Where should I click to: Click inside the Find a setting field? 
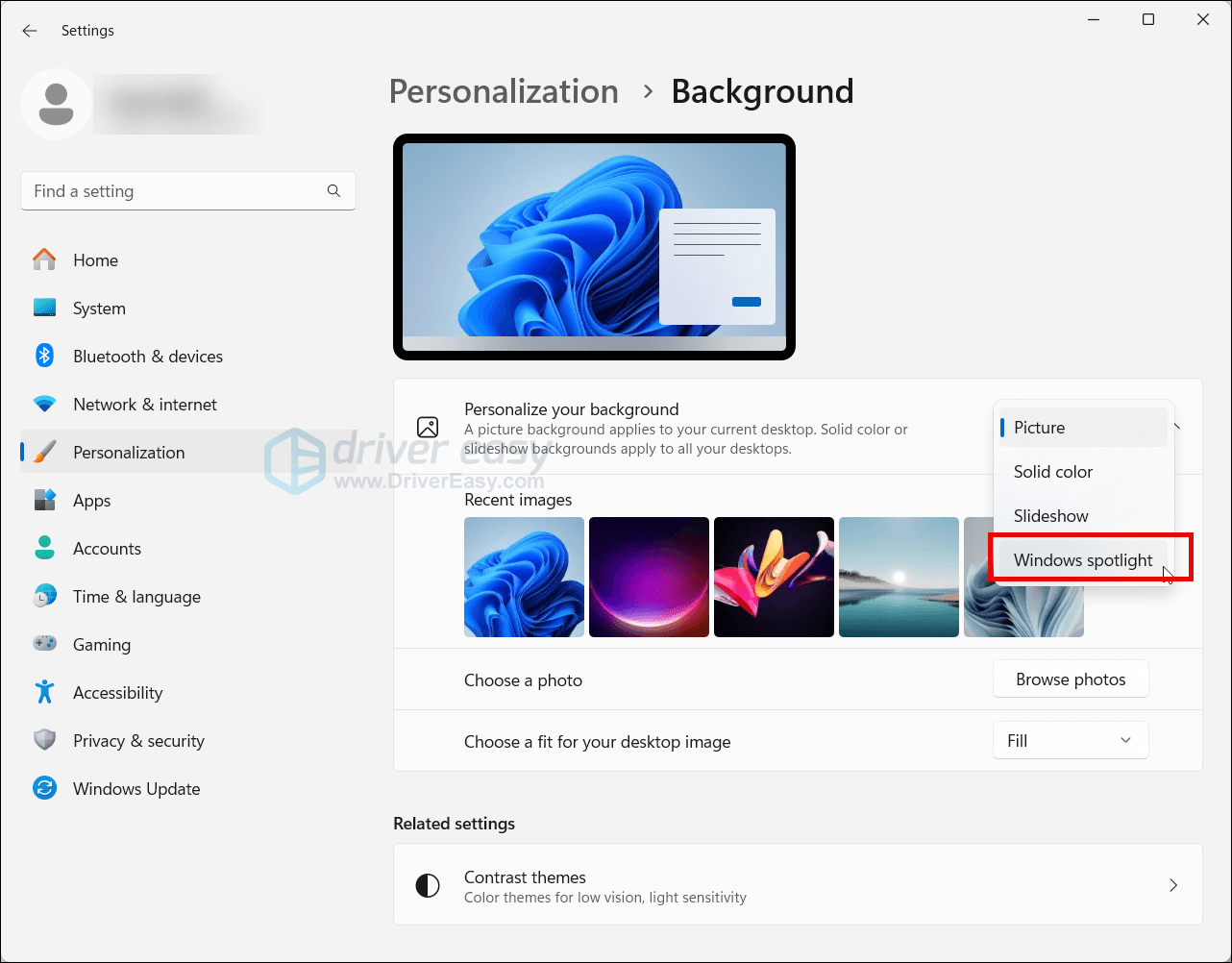pyautogui.click(x=173, y=190)
